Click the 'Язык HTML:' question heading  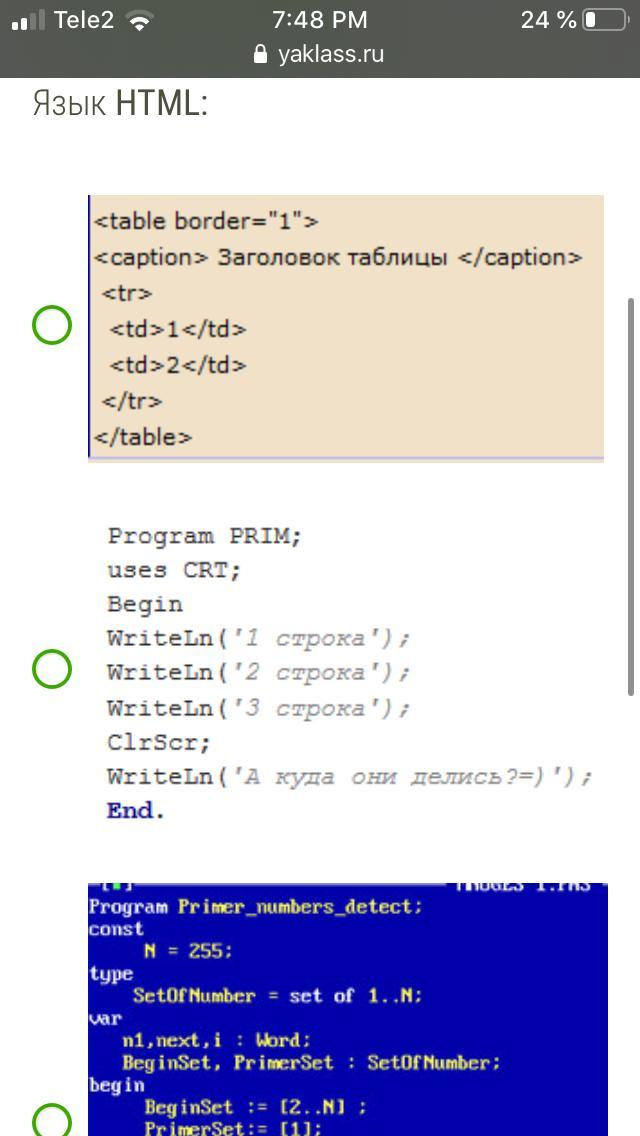120,104
